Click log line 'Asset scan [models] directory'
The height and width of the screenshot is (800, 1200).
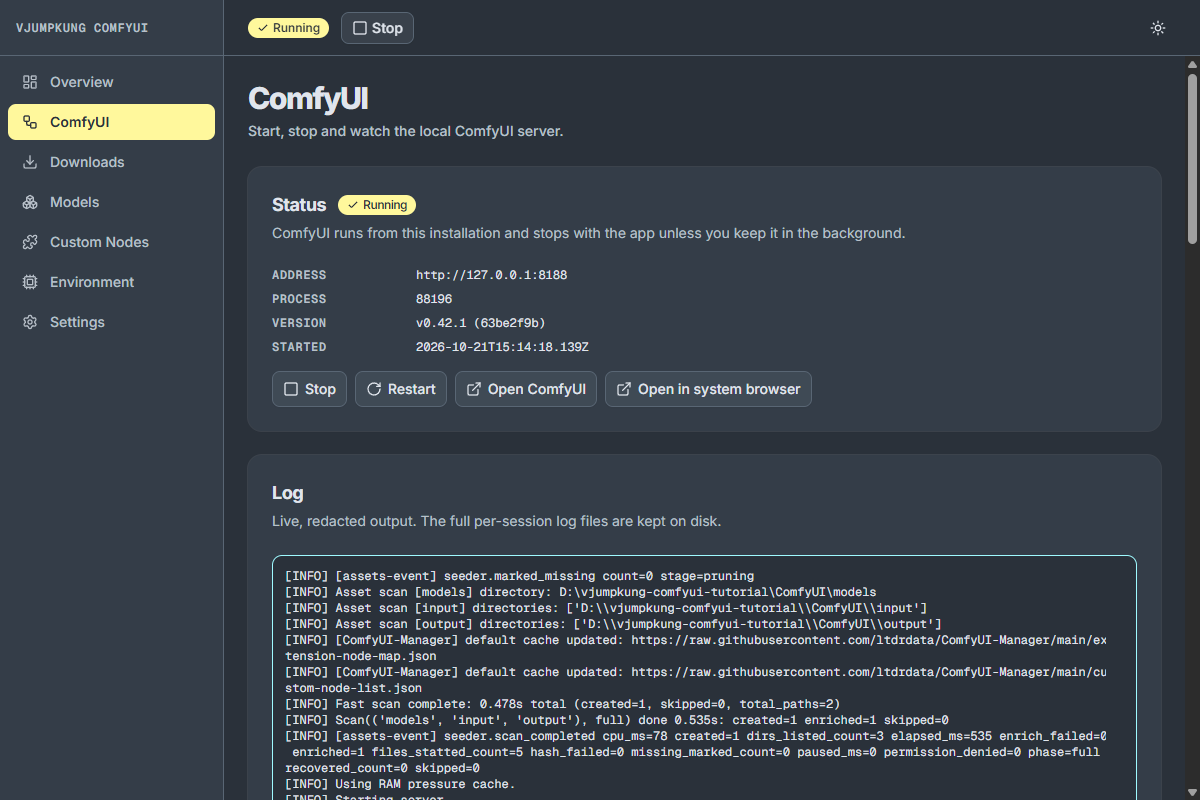[x=581, y=592]
